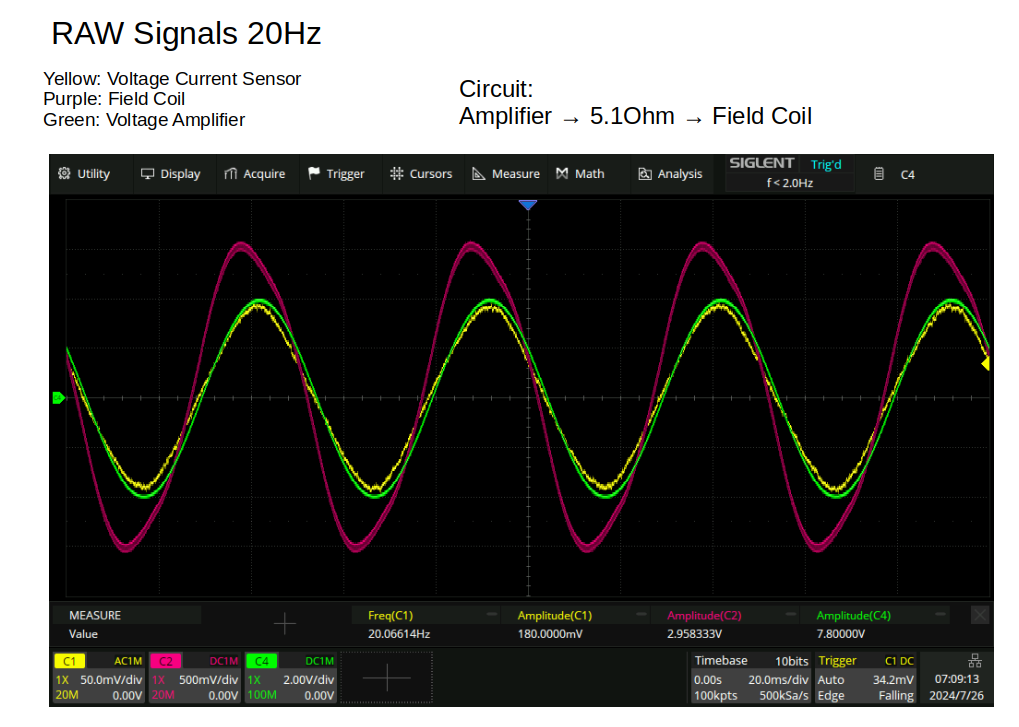The image size is (1019, 727).
Task: Toggle the pink C2 channel badge
Action: [x=166, y=661]
